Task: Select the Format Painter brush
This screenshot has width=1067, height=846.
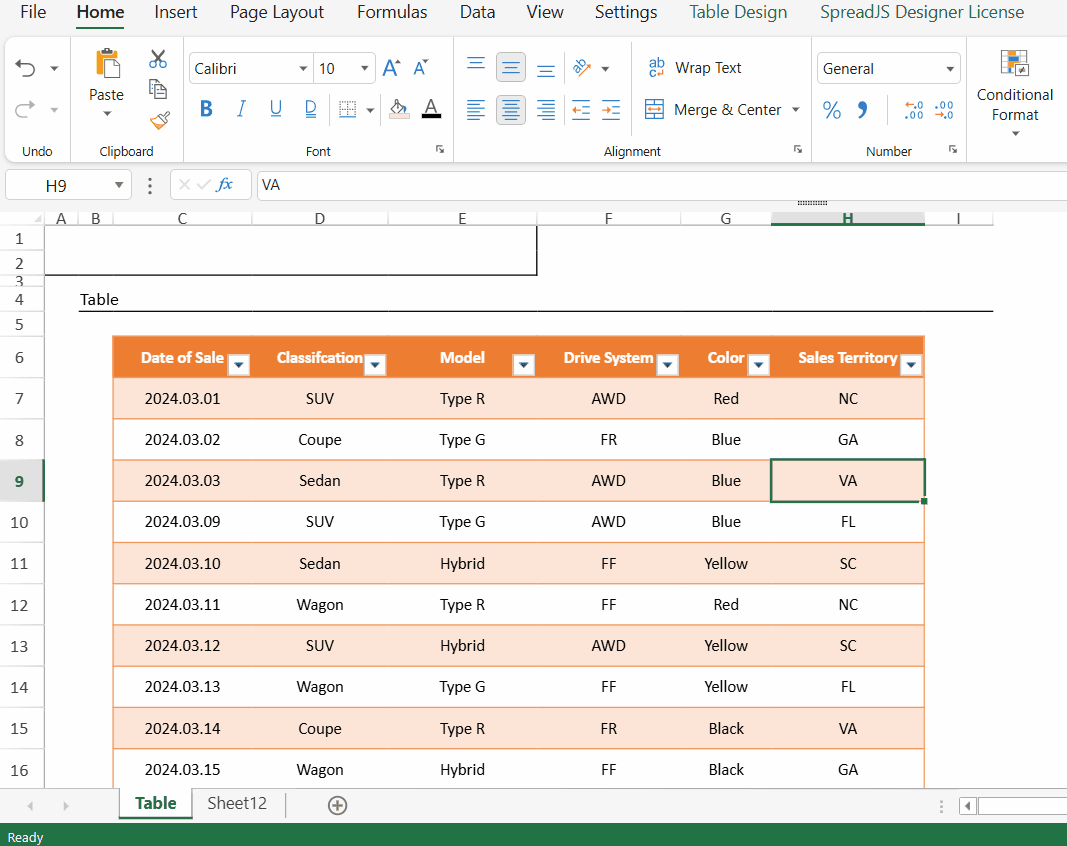Action: click(159, 120)
